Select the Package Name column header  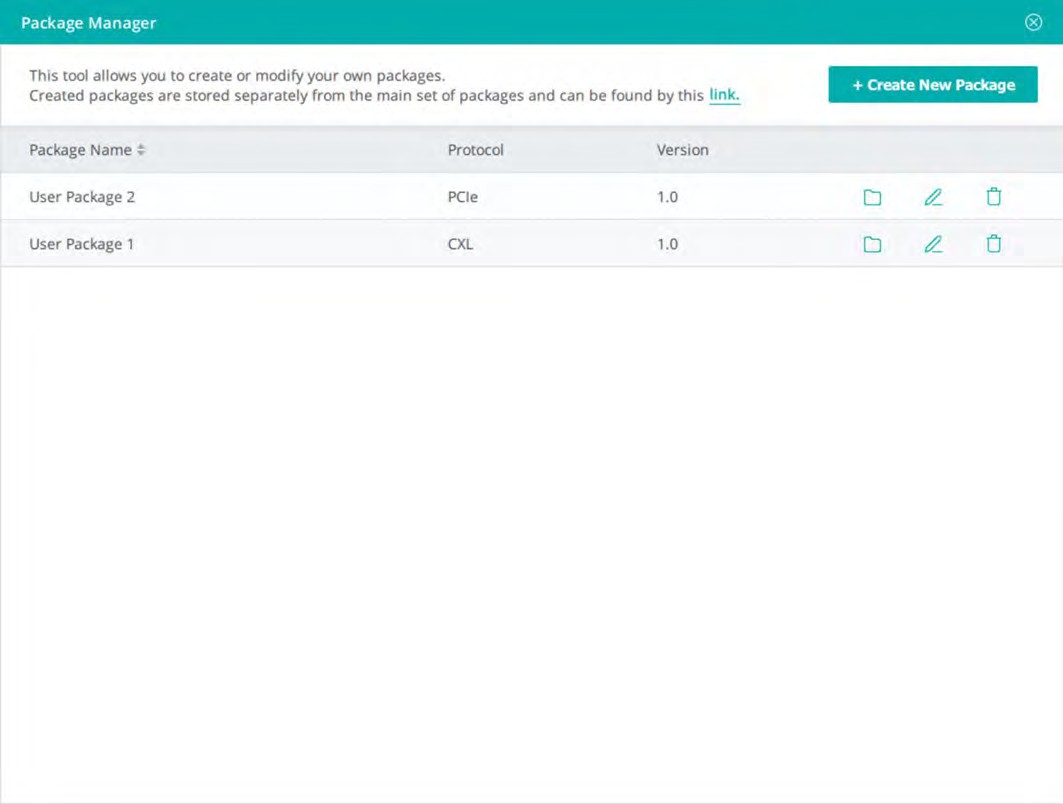click(x=80, y=150)
